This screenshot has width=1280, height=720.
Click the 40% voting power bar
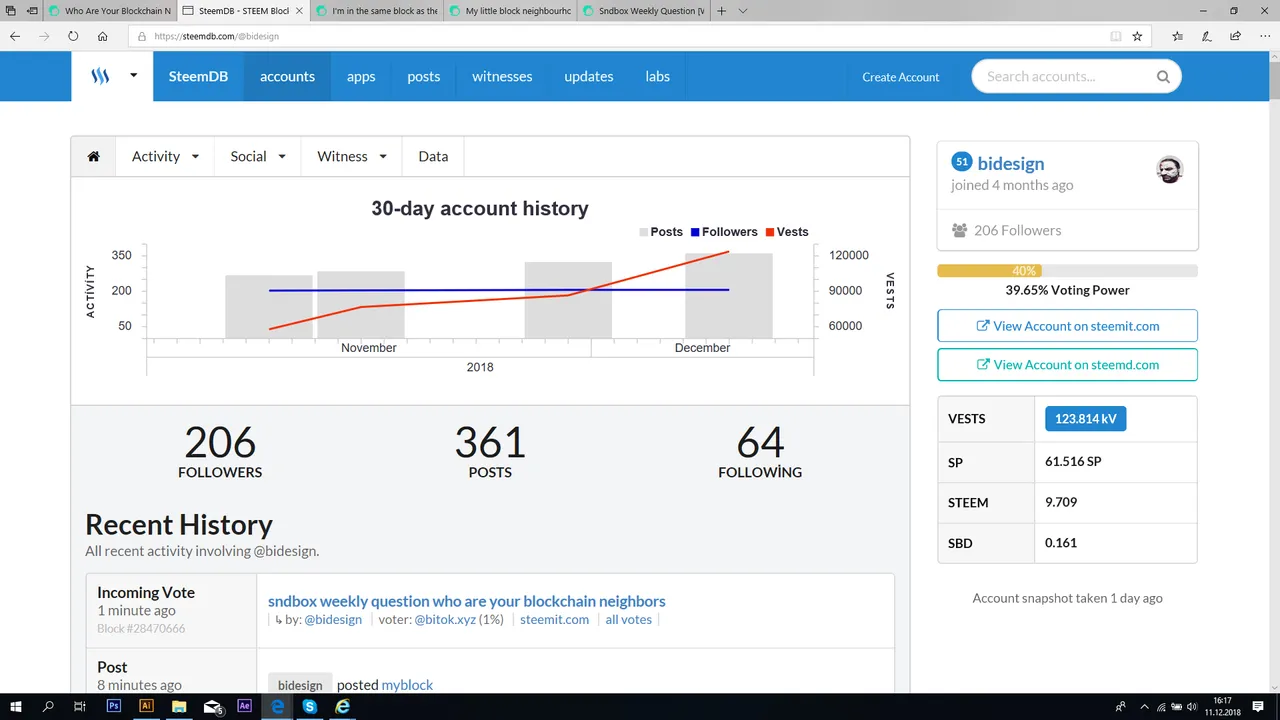click(1067, 271)
